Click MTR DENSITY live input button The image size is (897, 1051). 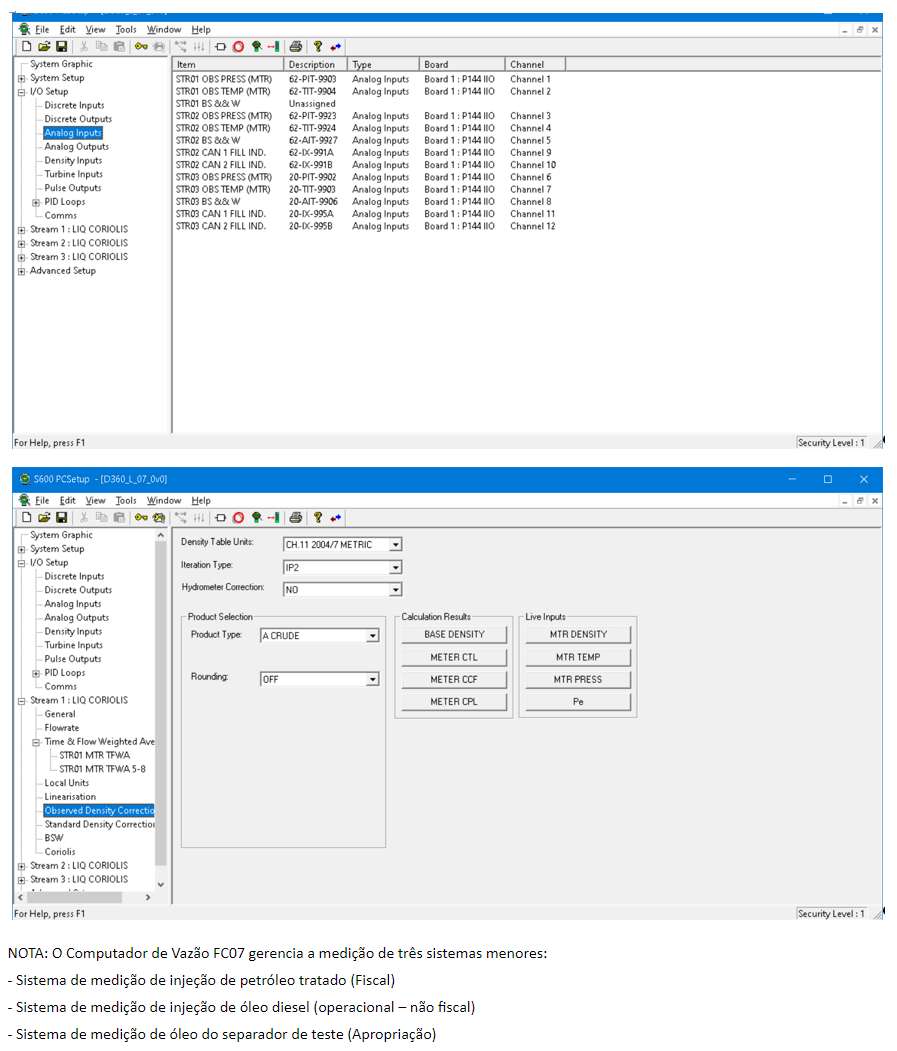pyautogui.click(x=578, y=634)
